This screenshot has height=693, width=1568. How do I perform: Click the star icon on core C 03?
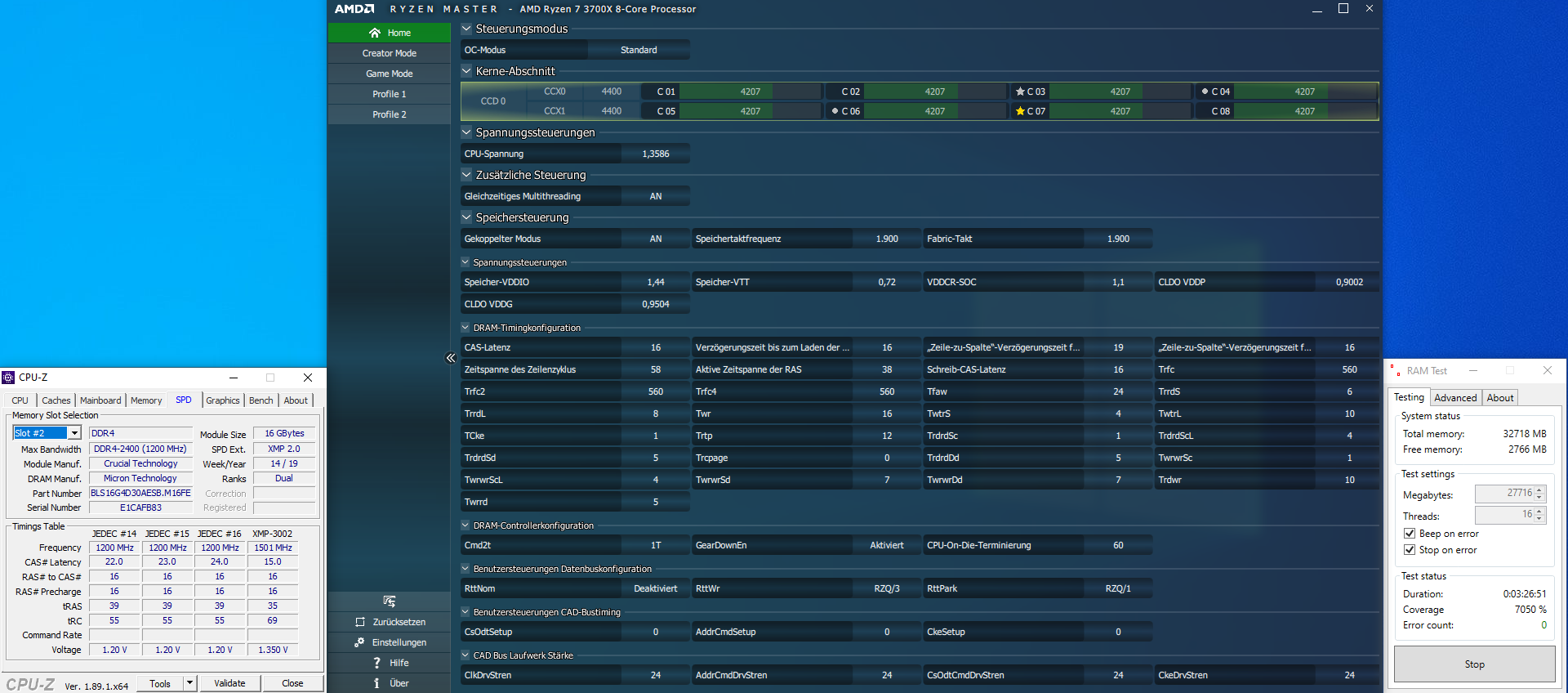[x=1020, y=92]
